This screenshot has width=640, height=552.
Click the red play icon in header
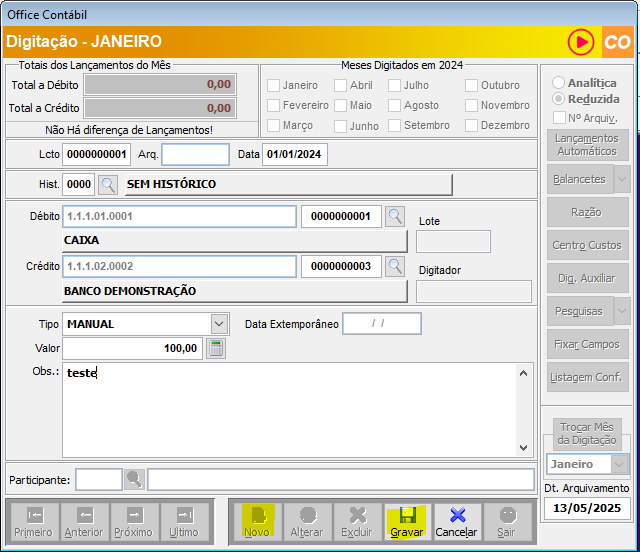pyautogui.click(x=581, y=42)
